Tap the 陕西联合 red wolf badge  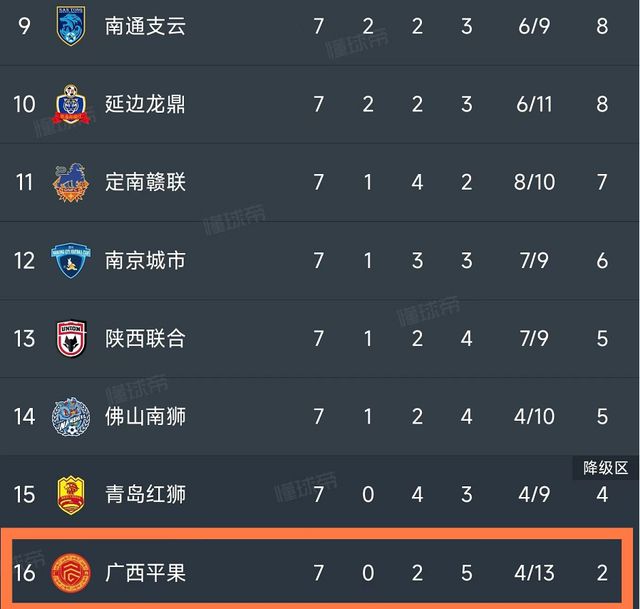point(71,338)
